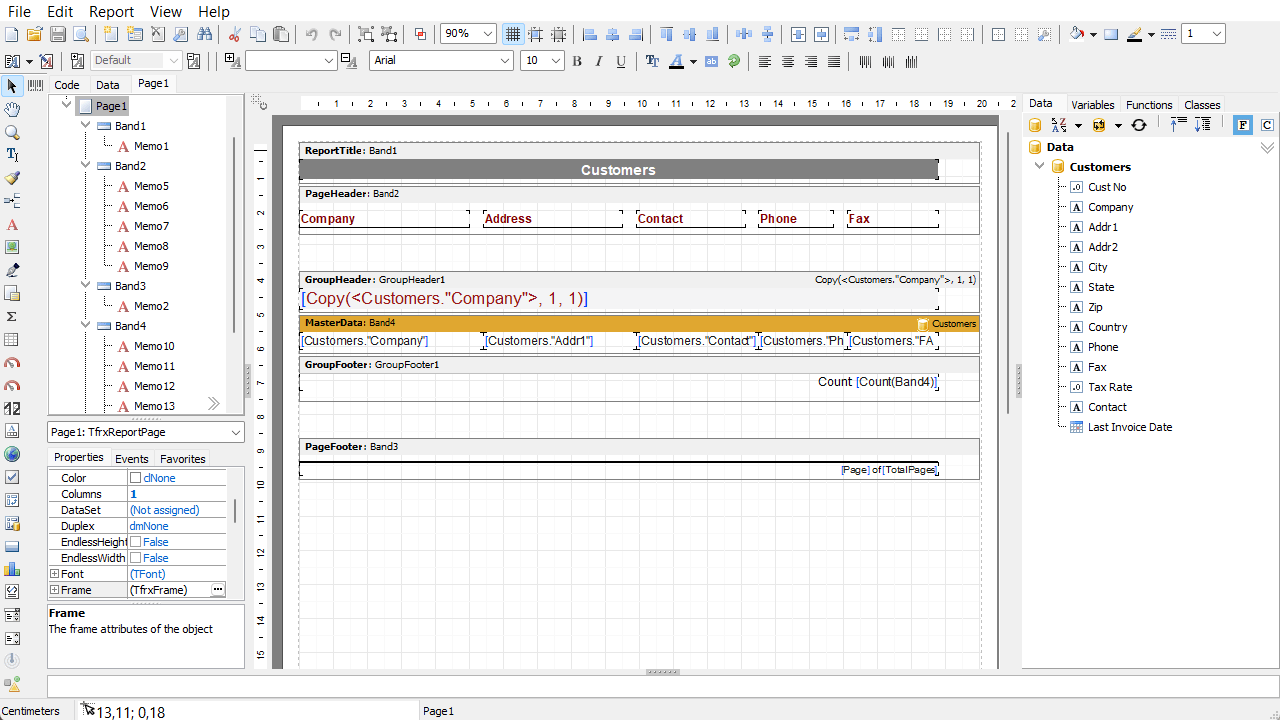1280x720 pixels.
Task: Toggle the F field display button
Action: (1243, 125)
